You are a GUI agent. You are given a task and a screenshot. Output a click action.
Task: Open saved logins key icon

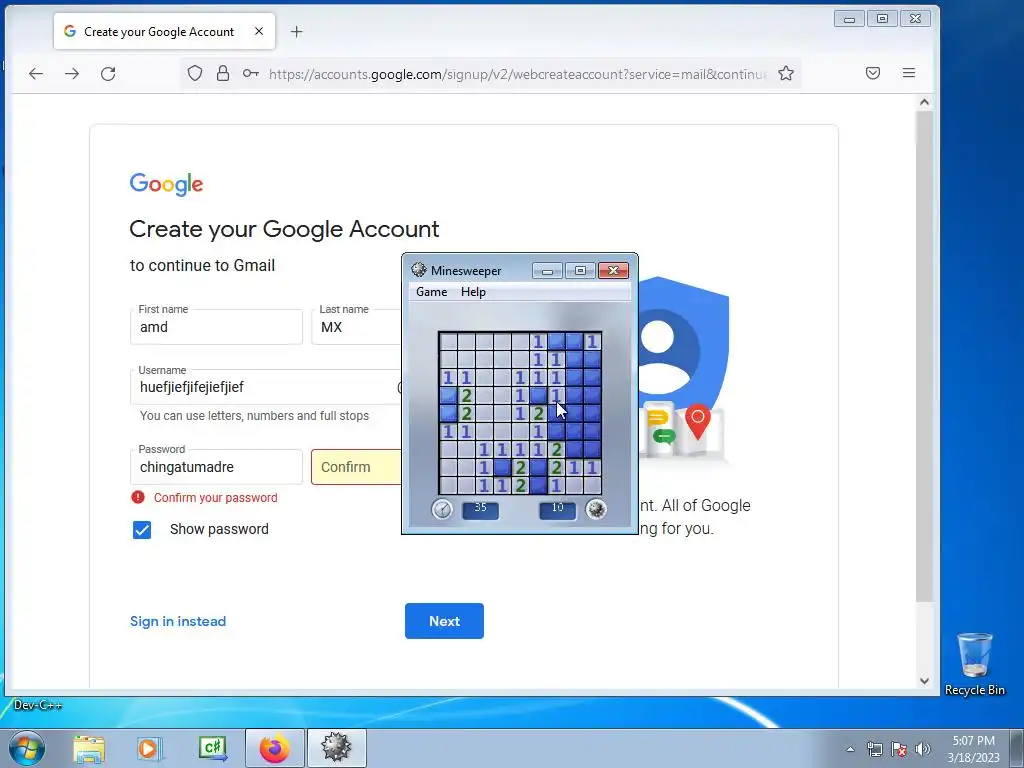(x=251, y=73)
